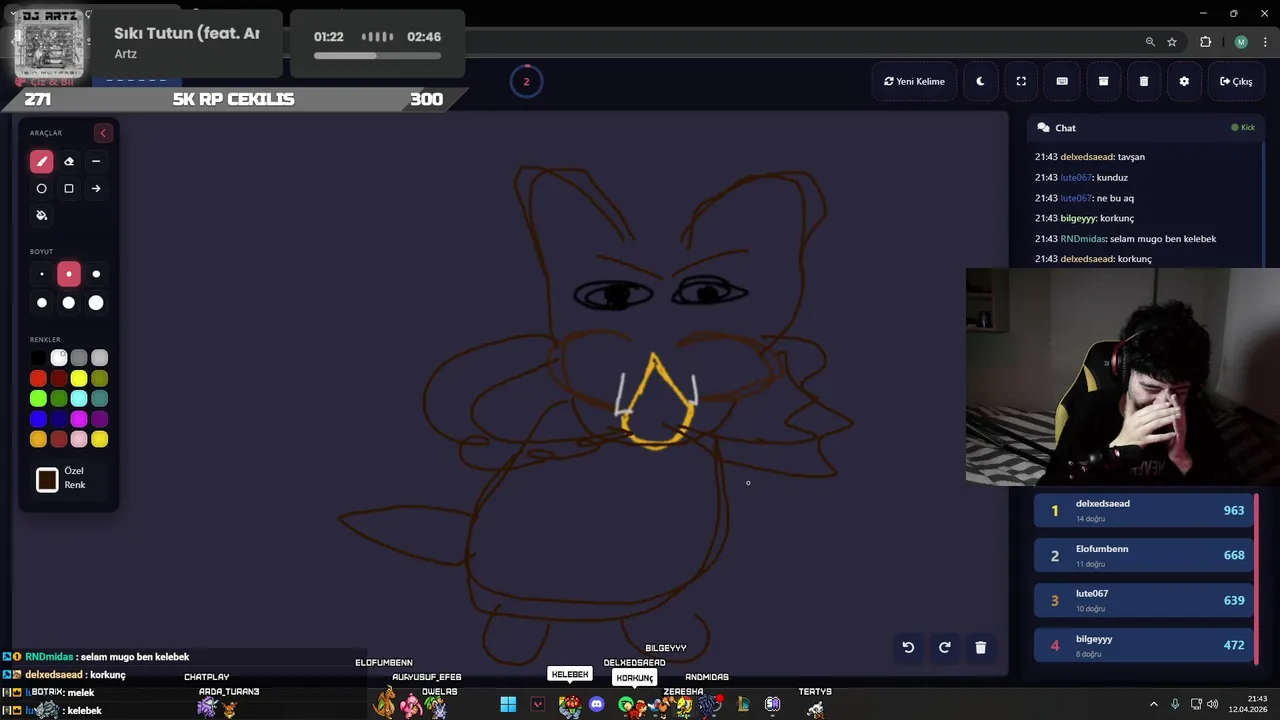Viewport: 1280px width, 720px height.
Task: Pick the dark red color swatch
Action: click(x=59, y=378)
